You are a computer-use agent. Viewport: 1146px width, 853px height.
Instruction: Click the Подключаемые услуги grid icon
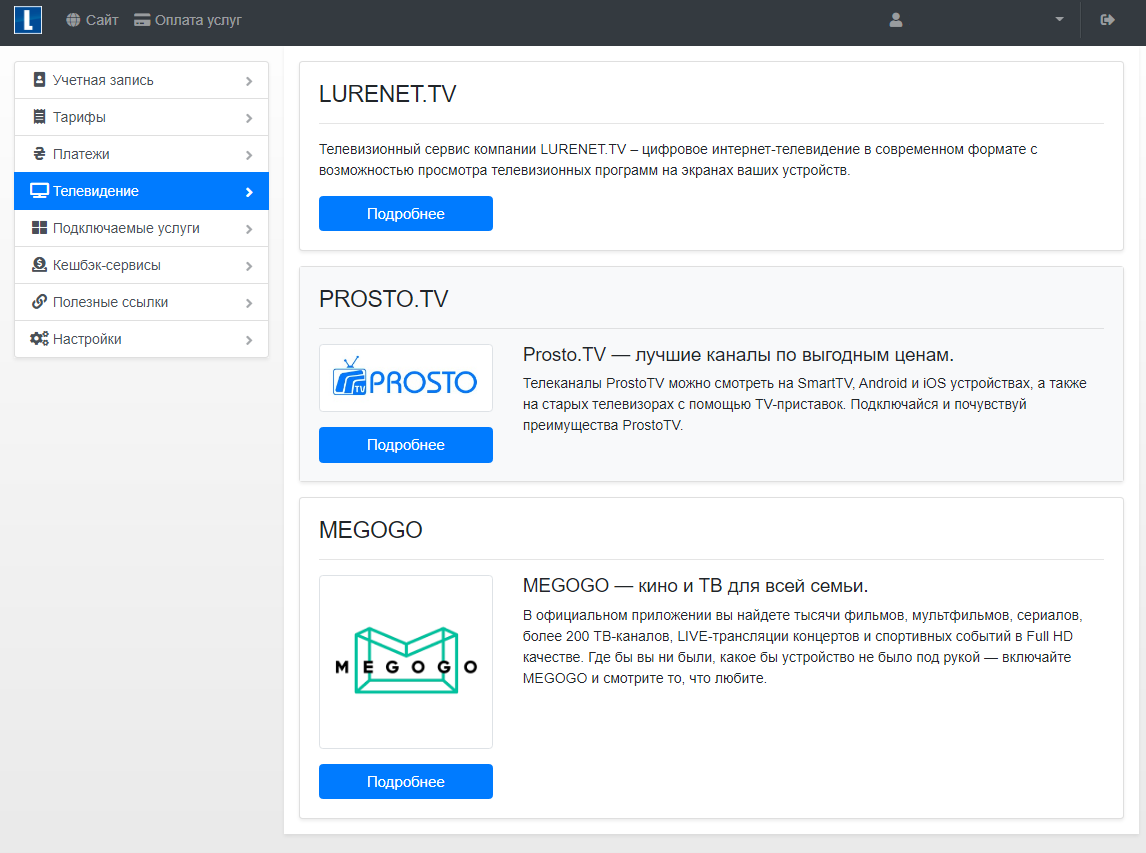coord(39,228)
